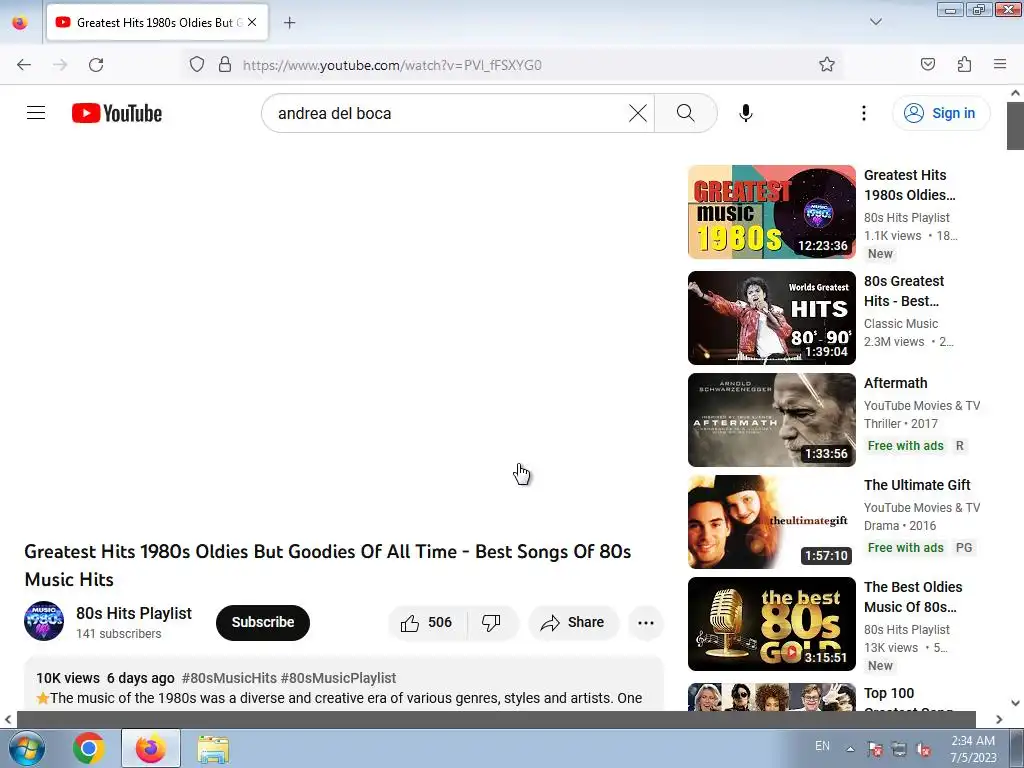Open the YouTube guide menu
The image size is (1024, 768).
[x=36, y=113]
